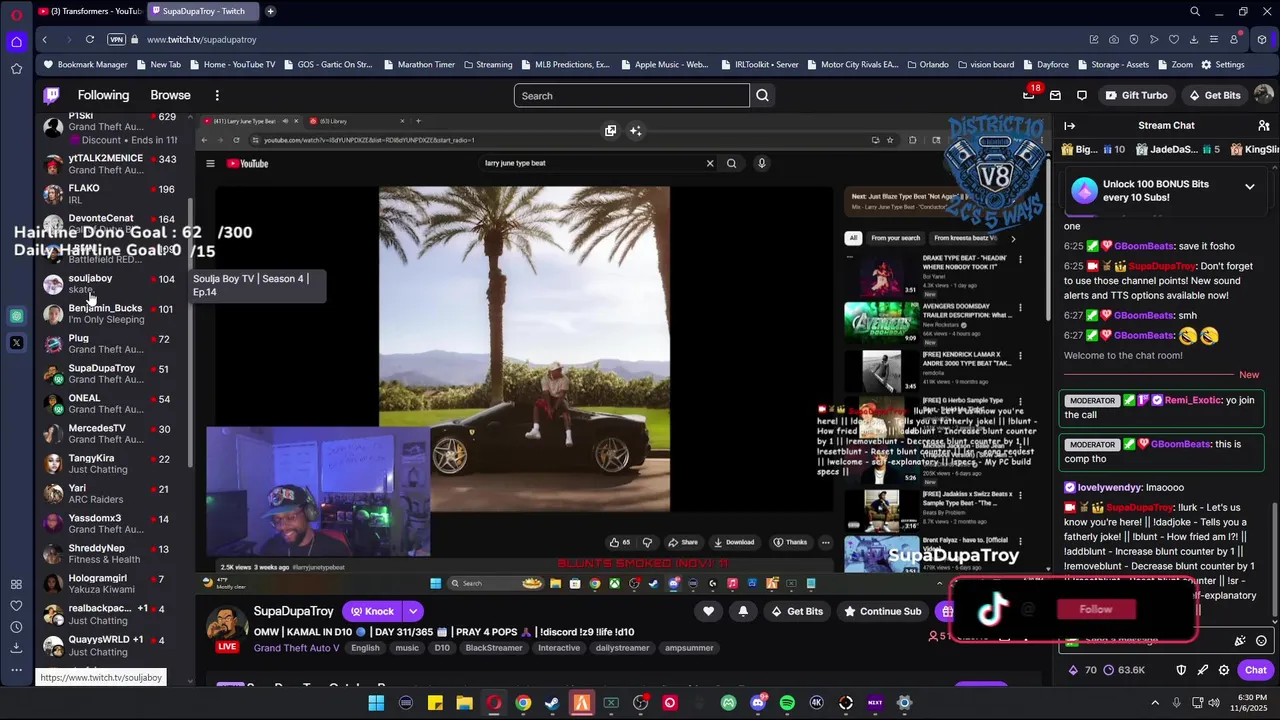Open the Whispers chat bubble icon
This screenshot has width=1280, height=720.
(1082, 95)
